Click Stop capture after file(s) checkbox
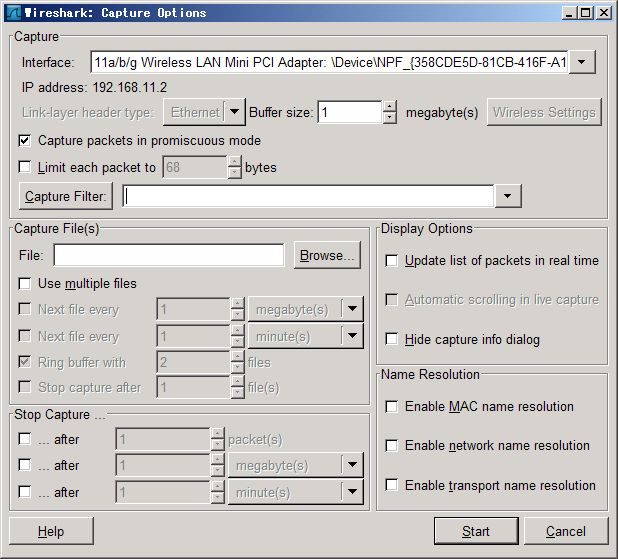The image size is (618, 559). [x=24, y=387]
